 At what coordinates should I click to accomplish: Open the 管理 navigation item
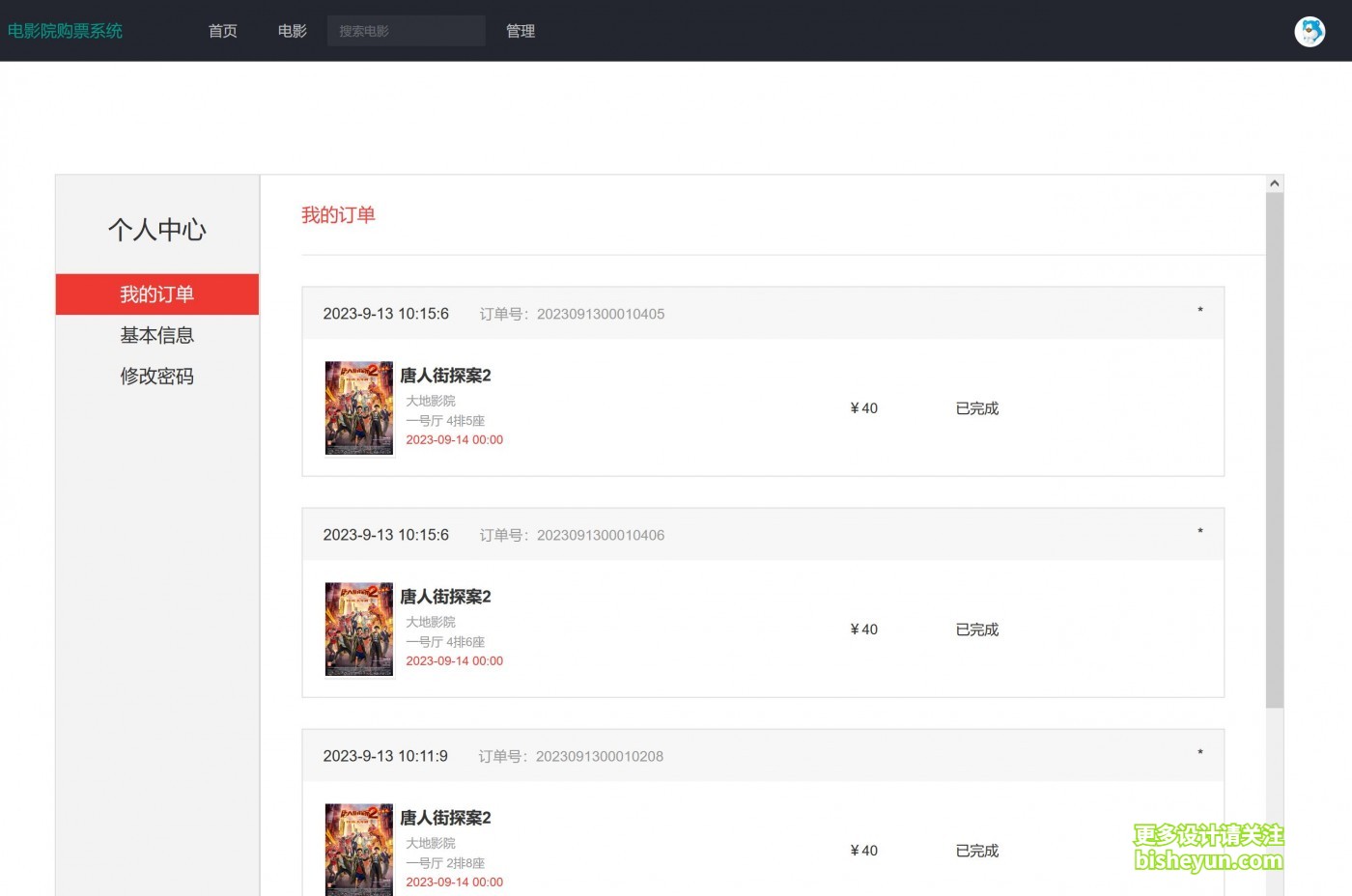pos(521,31)
